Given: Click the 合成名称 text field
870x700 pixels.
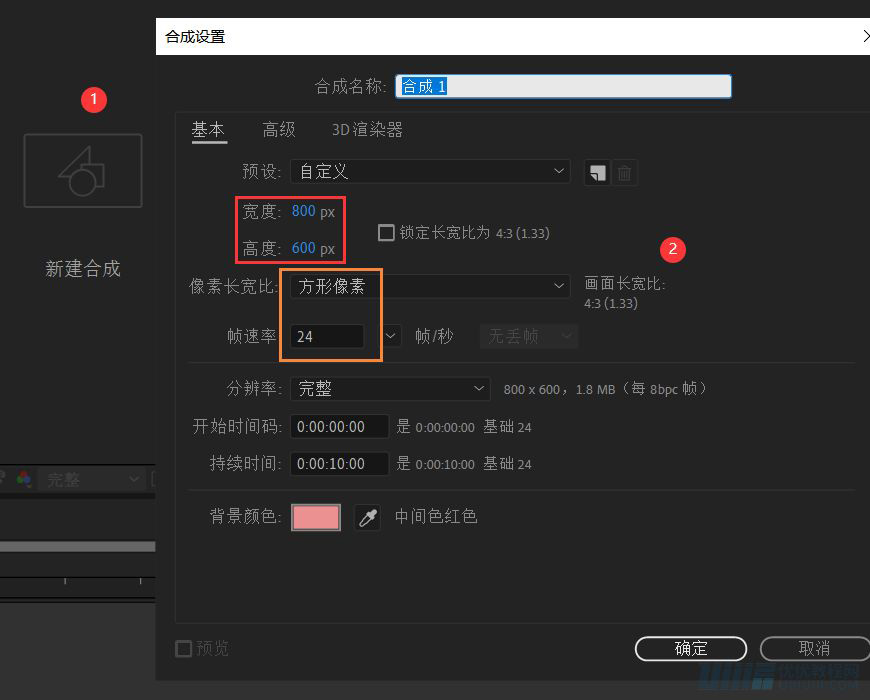Looking at the screenshot, I should (563, 86).
